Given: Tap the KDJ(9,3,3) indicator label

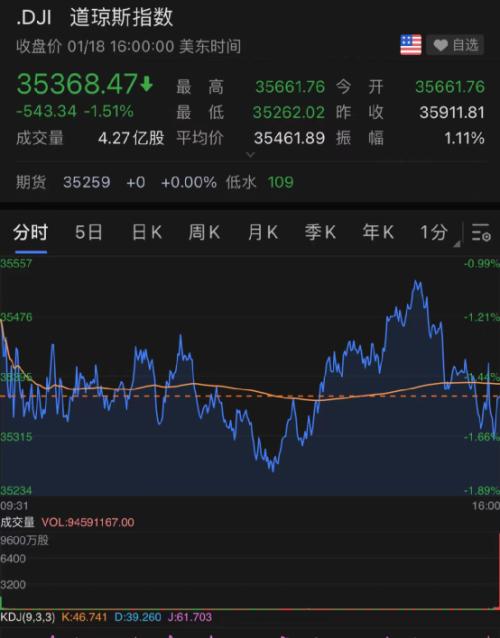Looking at the screenshot, I should coord(27,617).
